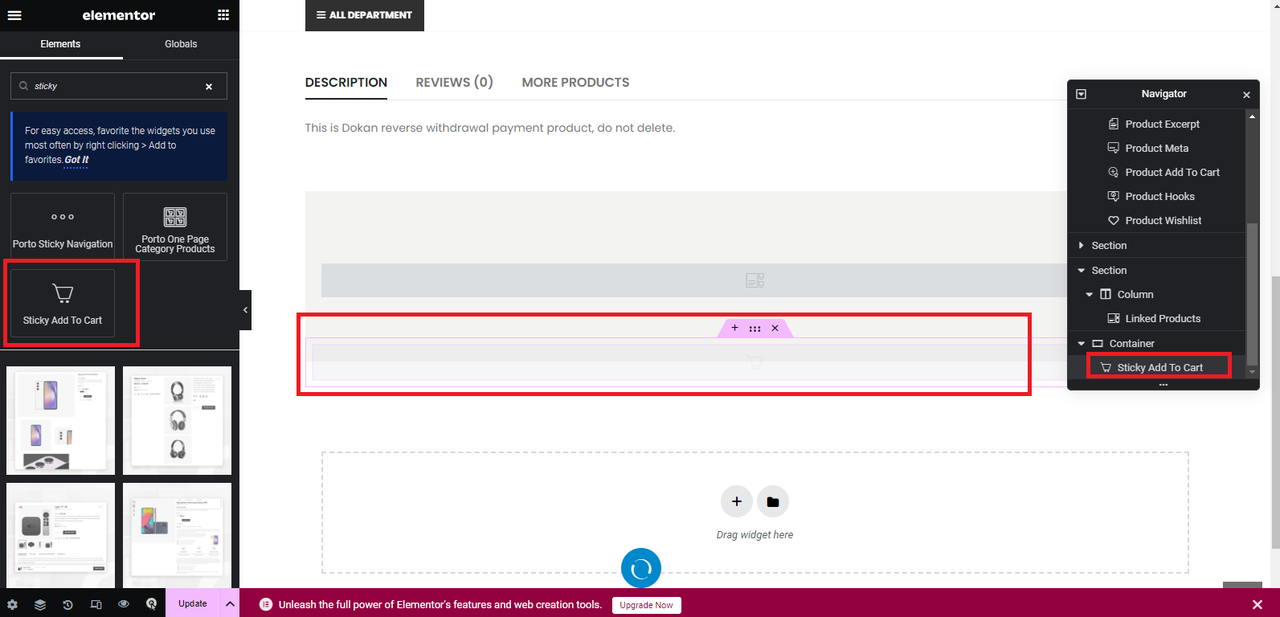Open the REVIEWS (0) product tab
1280x617 pixels.
tap(454, 82)
